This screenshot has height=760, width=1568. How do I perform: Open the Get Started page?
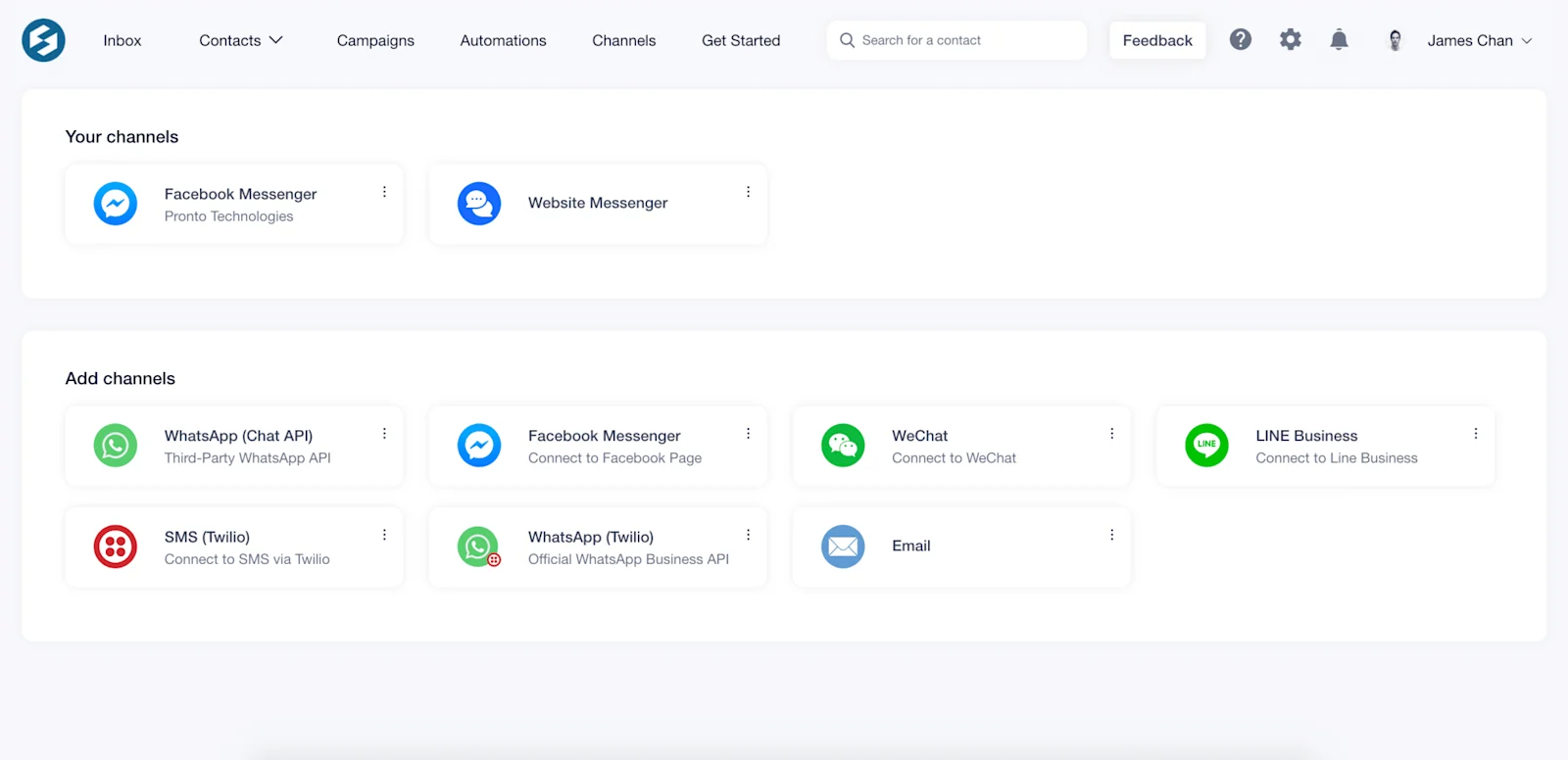coord(741,40)
